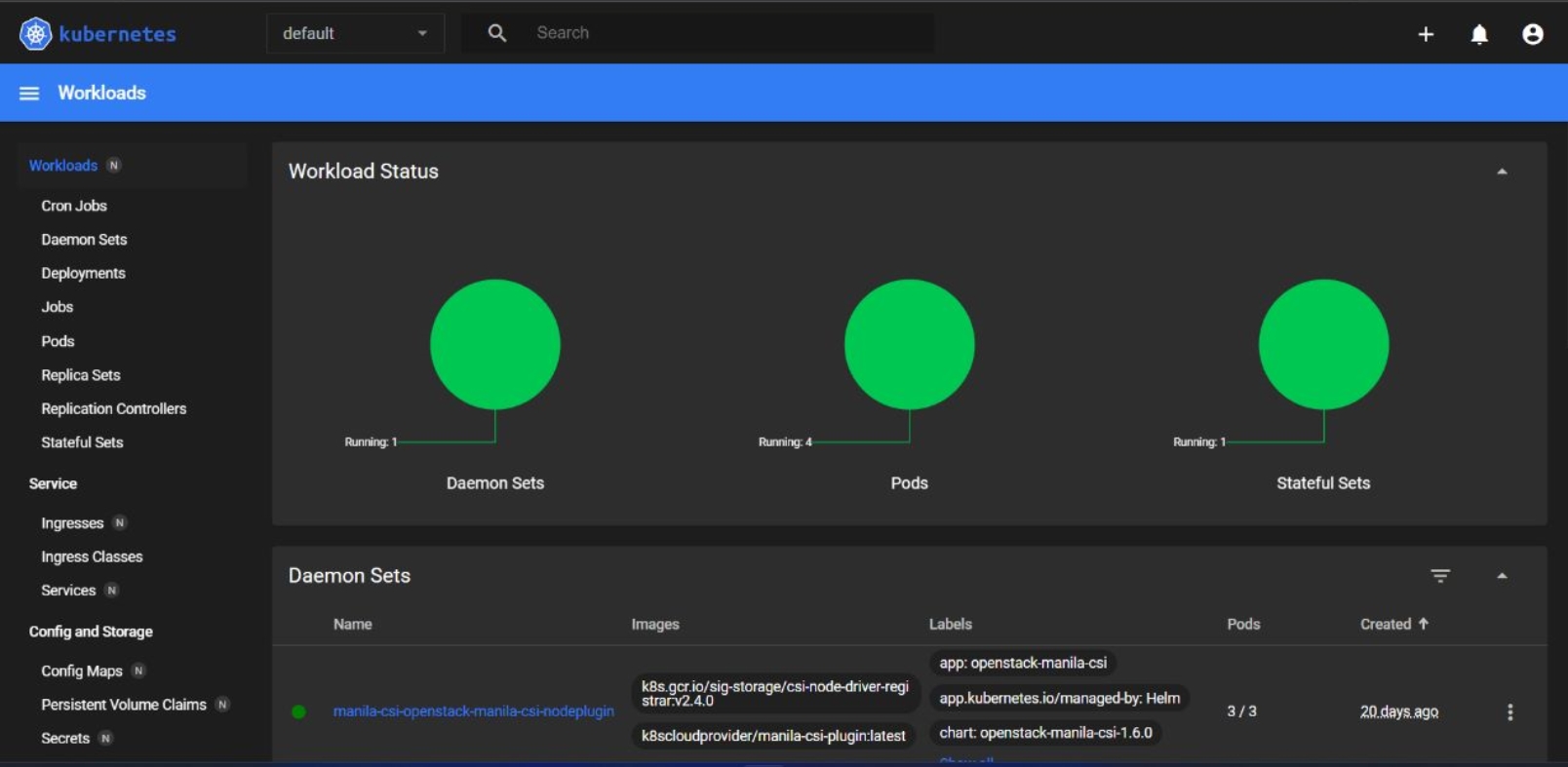
Task: Click the Kubernetes logo icon
Action: (36, 34)
